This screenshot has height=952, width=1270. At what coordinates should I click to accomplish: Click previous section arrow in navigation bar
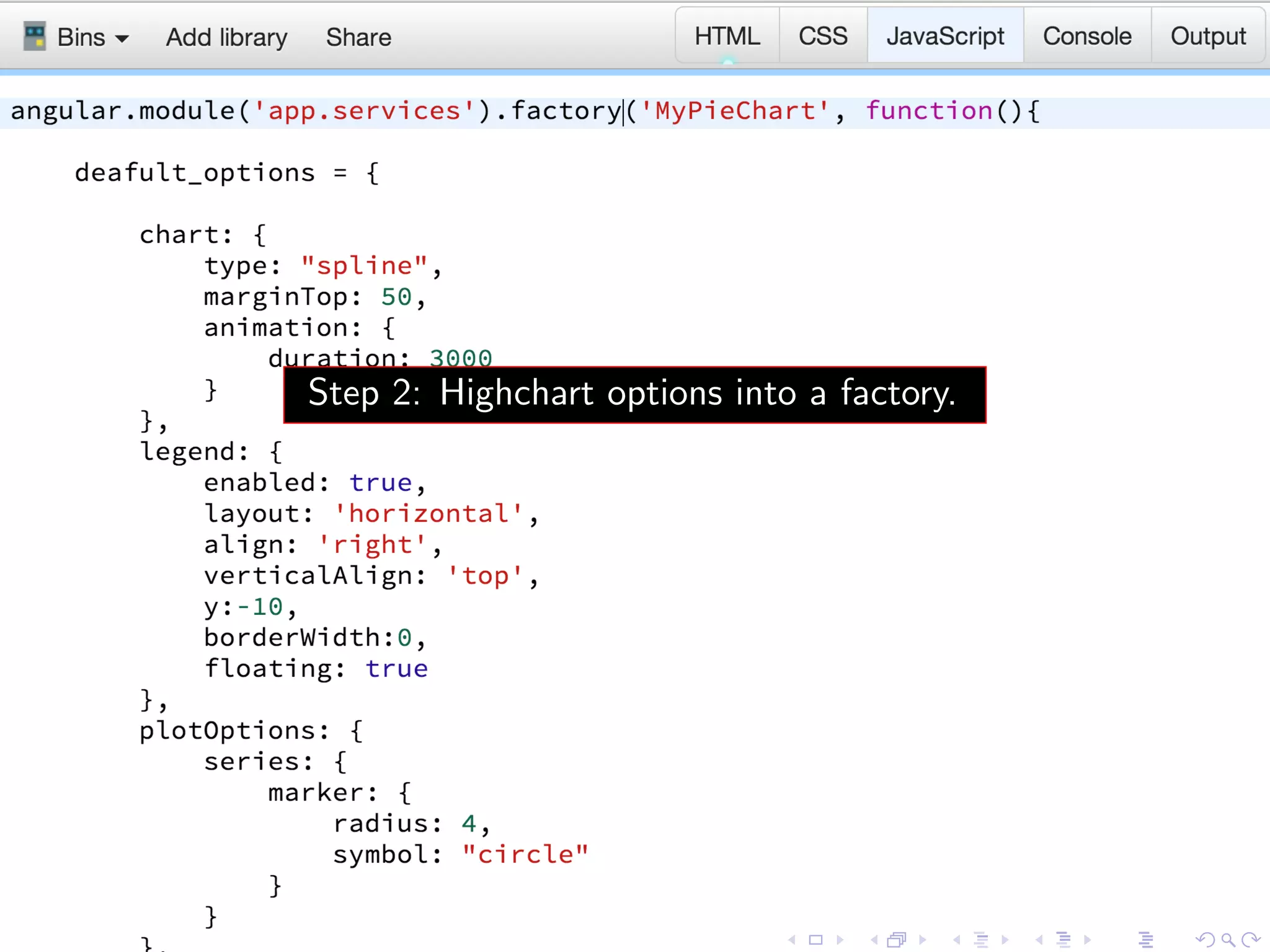[1039, 940]
